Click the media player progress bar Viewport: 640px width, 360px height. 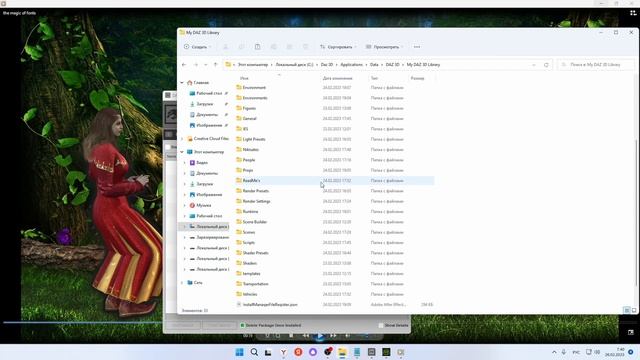tap(83, 322)
